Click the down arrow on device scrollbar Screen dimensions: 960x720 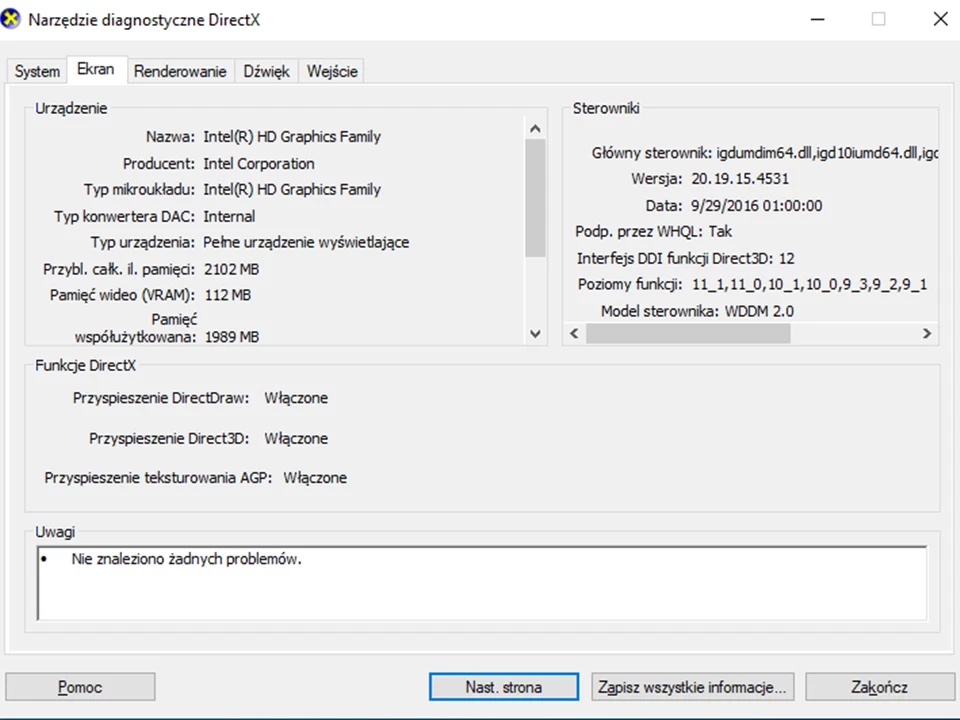click(535, 333)
